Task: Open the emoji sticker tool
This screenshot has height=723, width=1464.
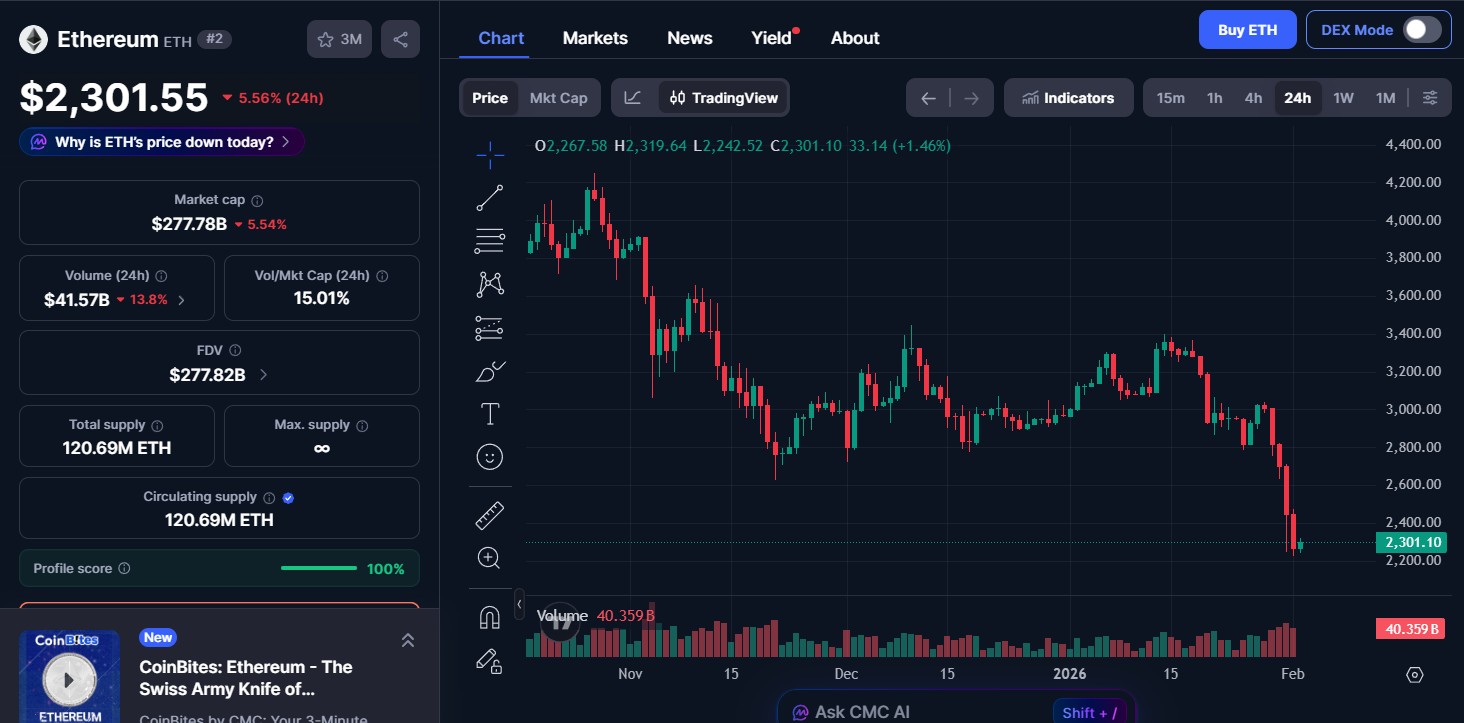Action: [x=489, y=457]
